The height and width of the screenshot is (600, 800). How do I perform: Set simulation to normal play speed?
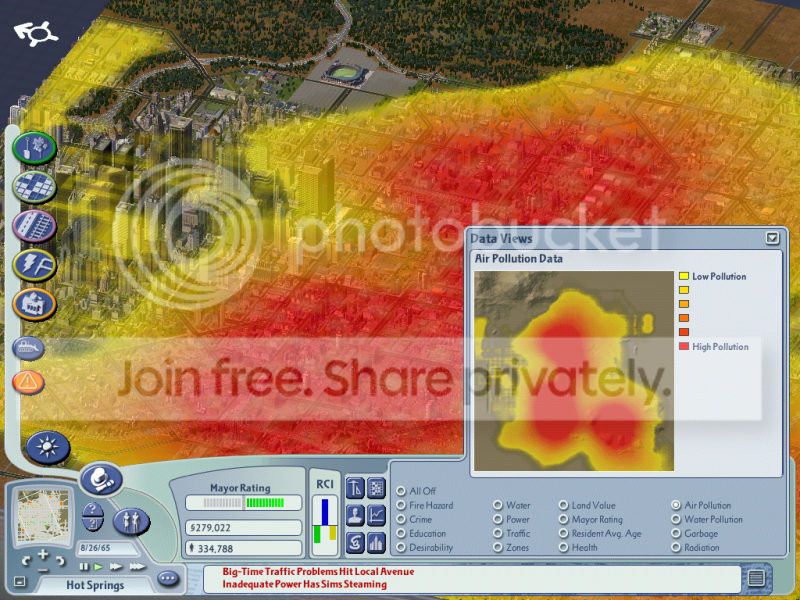(98, 566)
